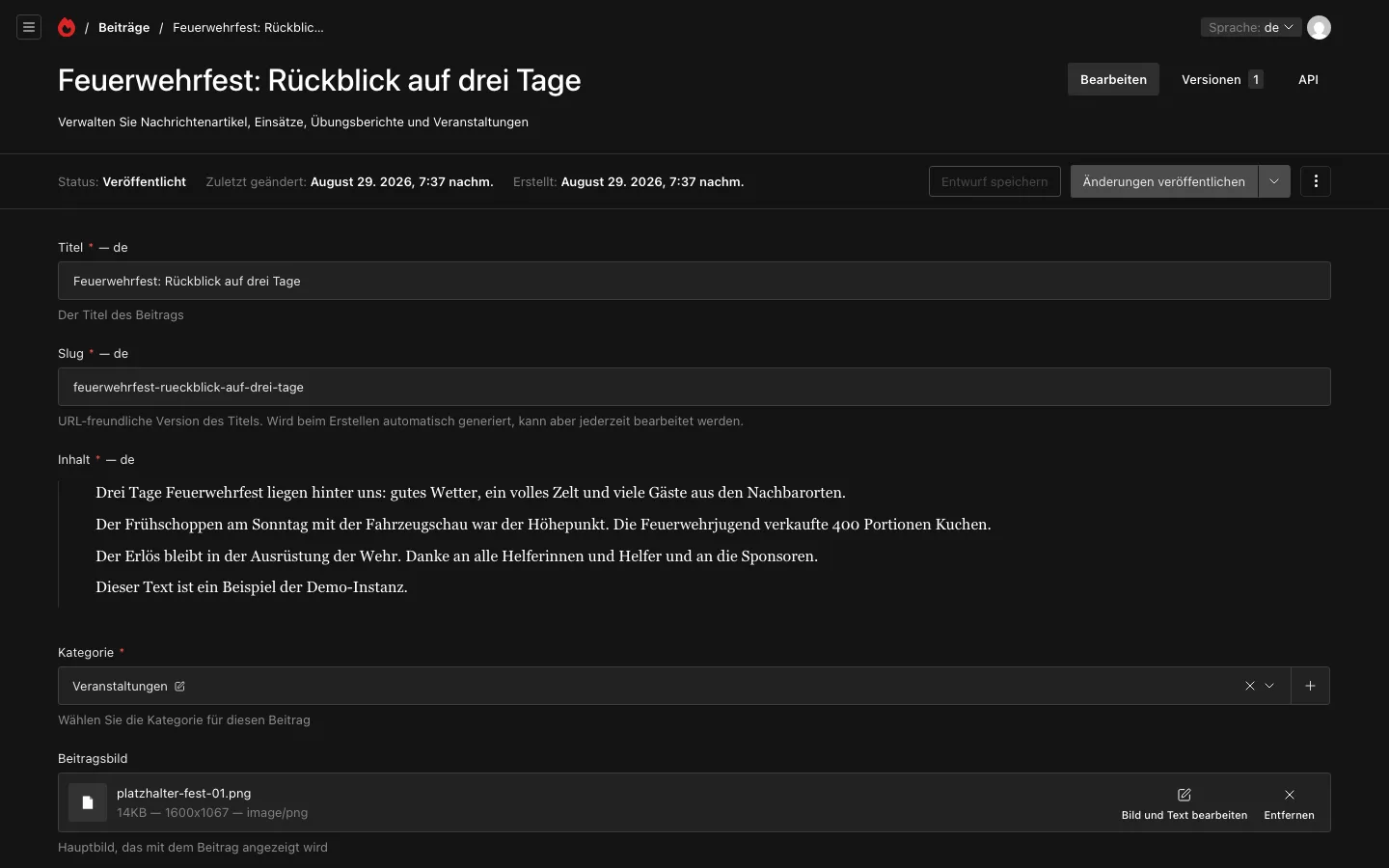Click Entwurf speichern button
Viewport: 1389px width, 868px height.
pos(994,181)
